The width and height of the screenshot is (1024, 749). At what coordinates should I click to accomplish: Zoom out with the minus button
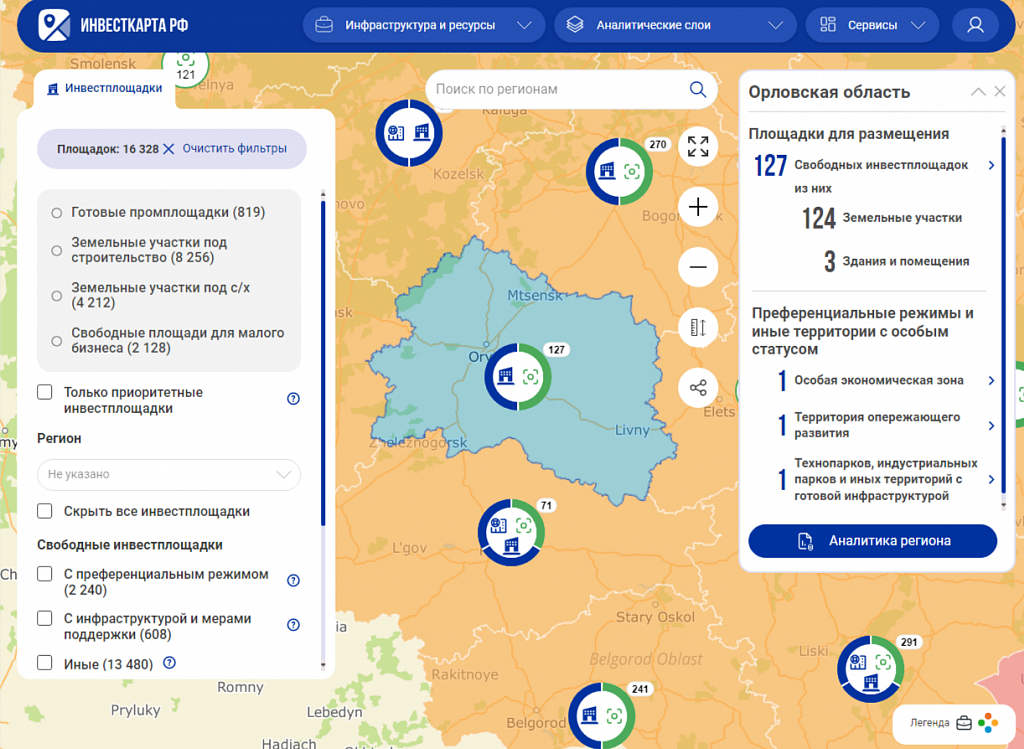(x=698, y=267)
